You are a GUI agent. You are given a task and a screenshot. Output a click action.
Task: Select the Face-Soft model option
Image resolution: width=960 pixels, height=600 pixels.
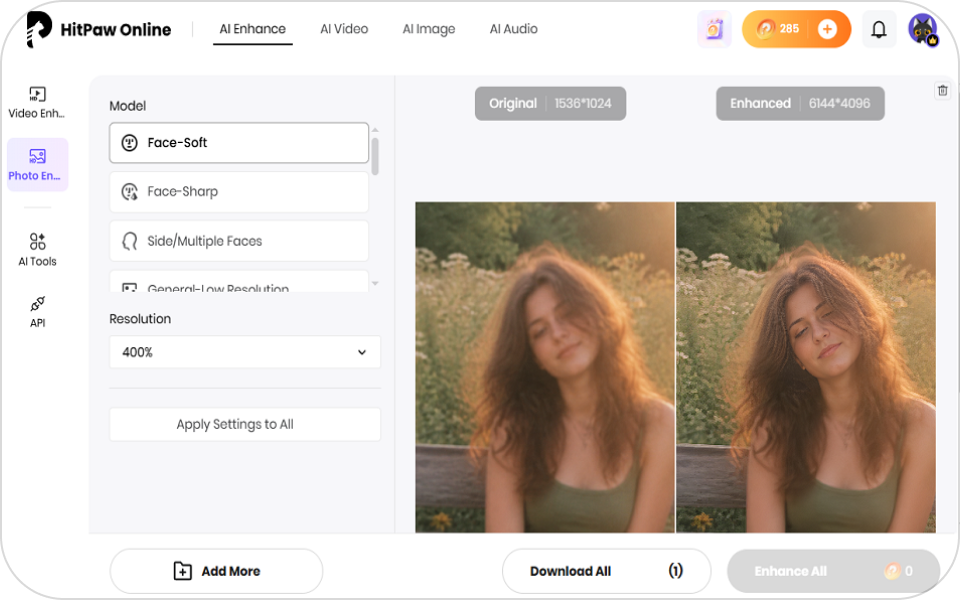[x=239, y=143]
